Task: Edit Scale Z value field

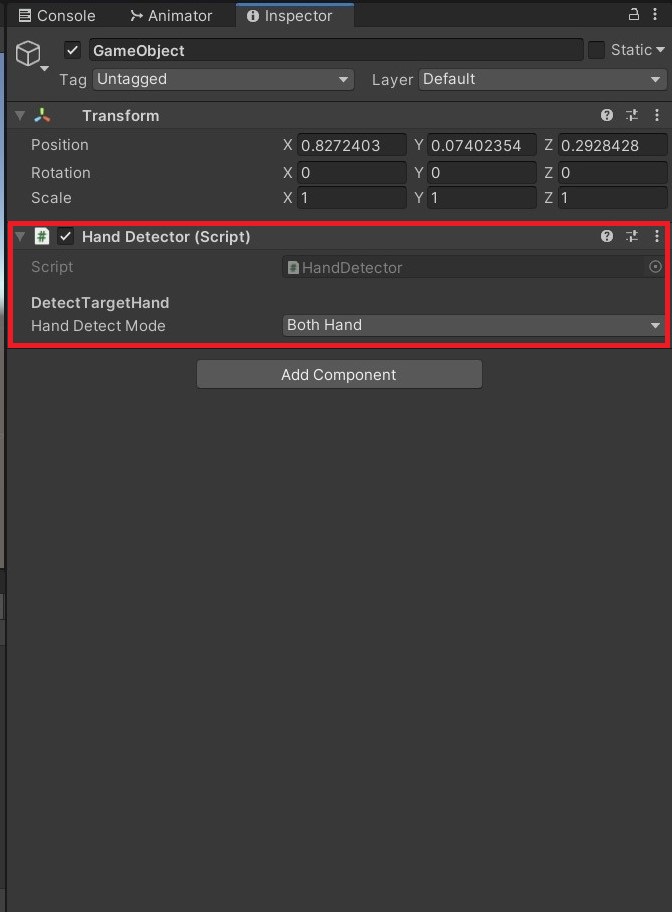Action: [611, 198]
